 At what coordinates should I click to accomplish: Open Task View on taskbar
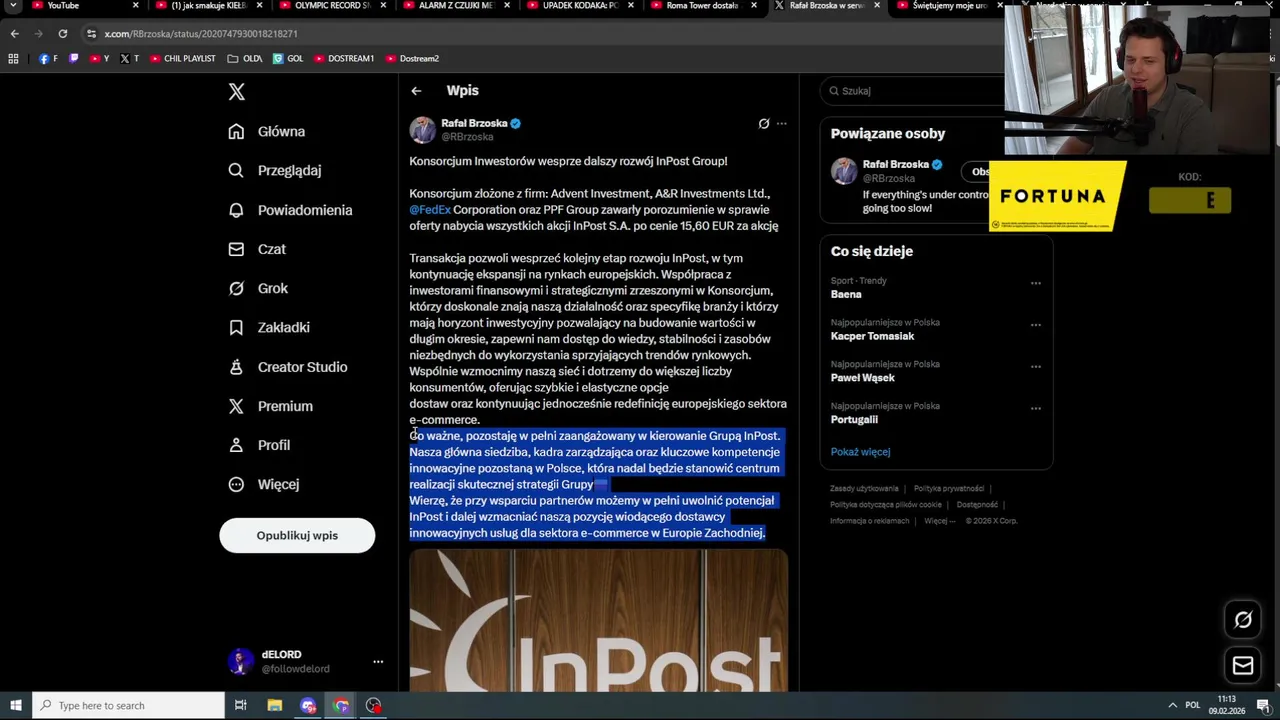[240, 706]
